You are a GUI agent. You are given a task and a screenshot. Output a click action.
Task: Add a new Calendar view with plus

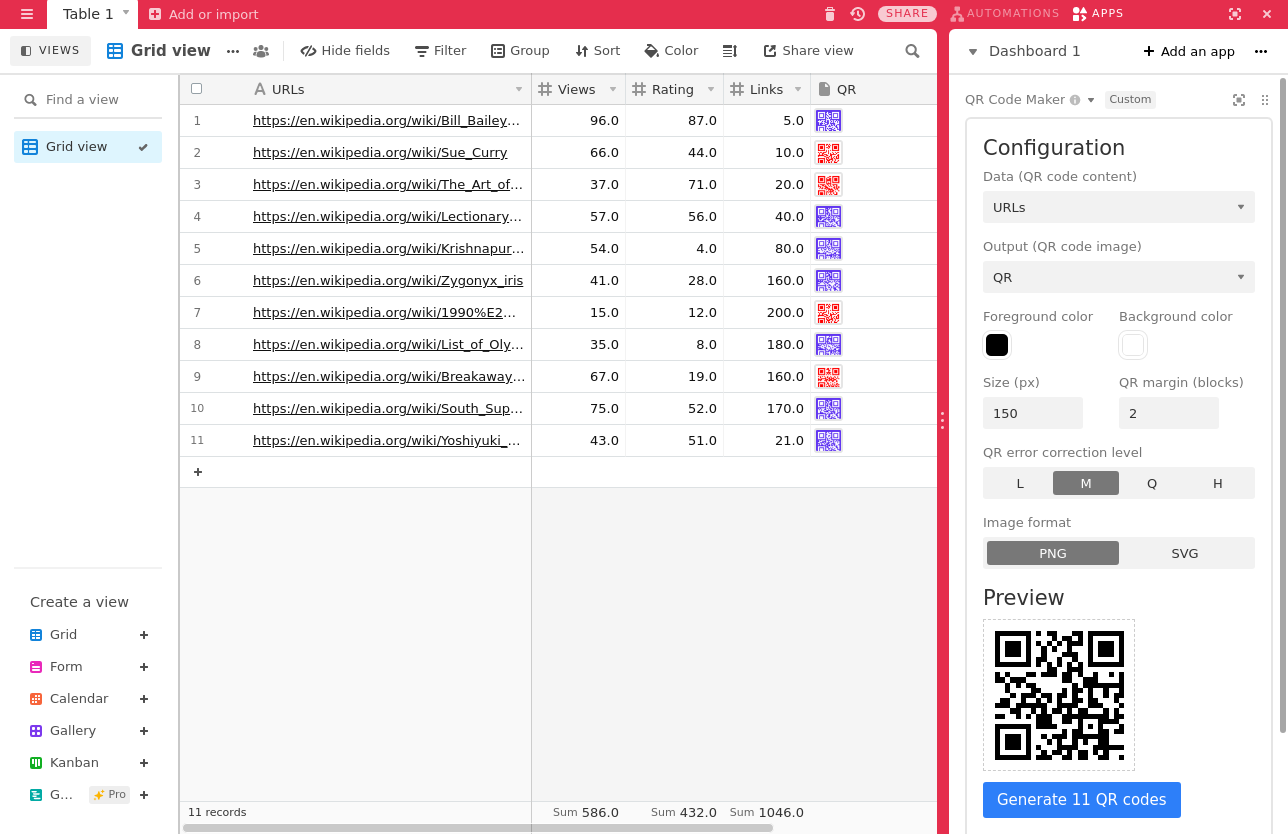[x=144, y=699]
